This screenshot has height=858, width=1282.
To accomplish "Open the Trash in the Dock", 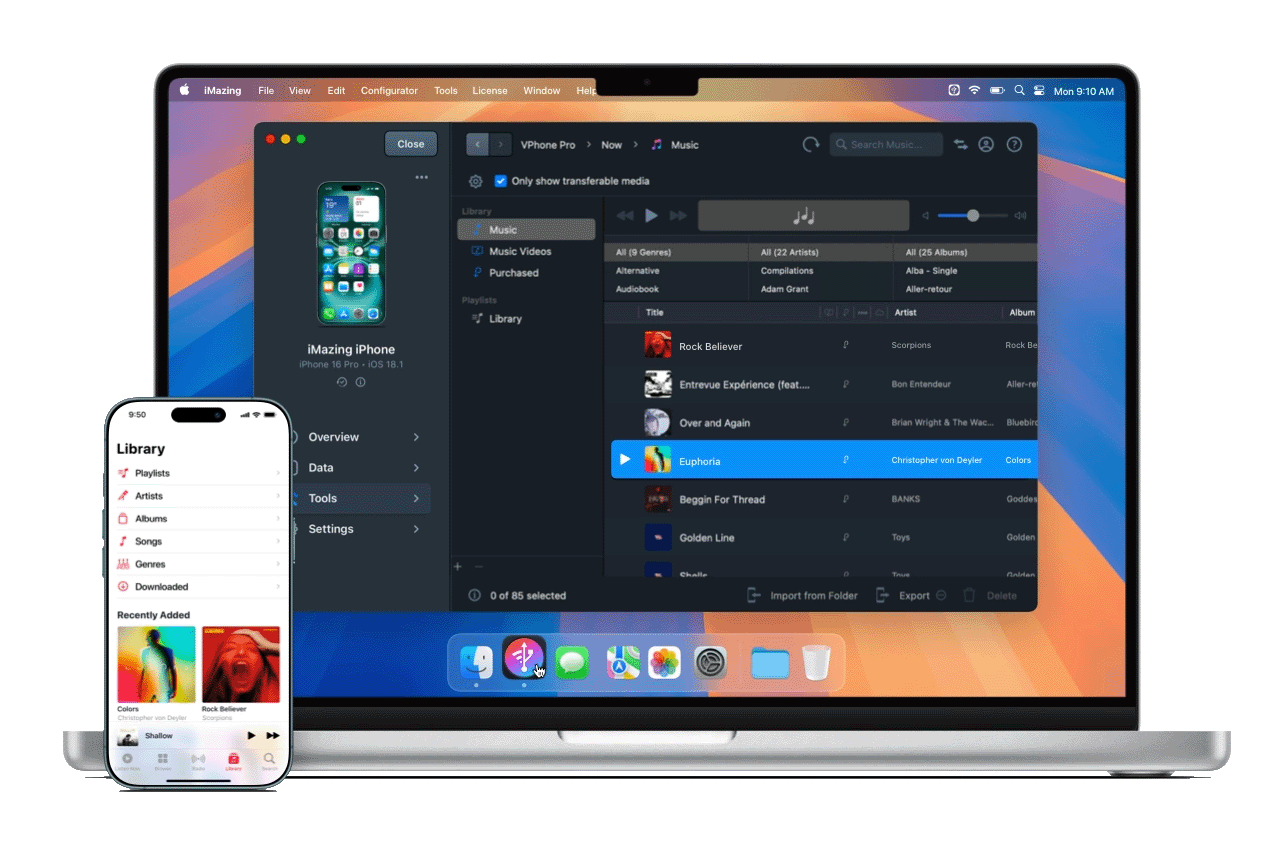I will point(816,662).
